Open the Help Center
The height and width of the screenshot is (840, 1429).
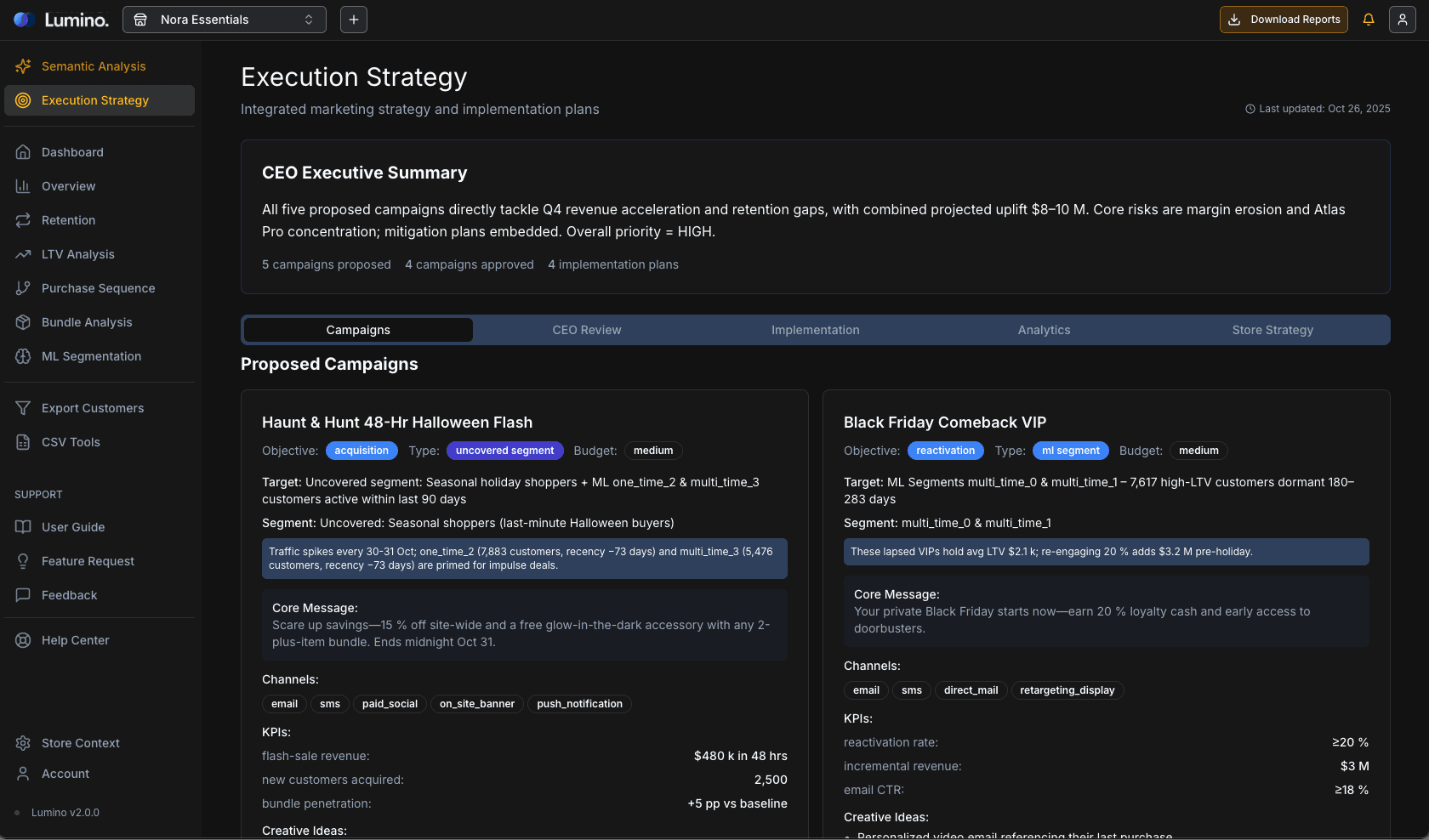point(75,640)
